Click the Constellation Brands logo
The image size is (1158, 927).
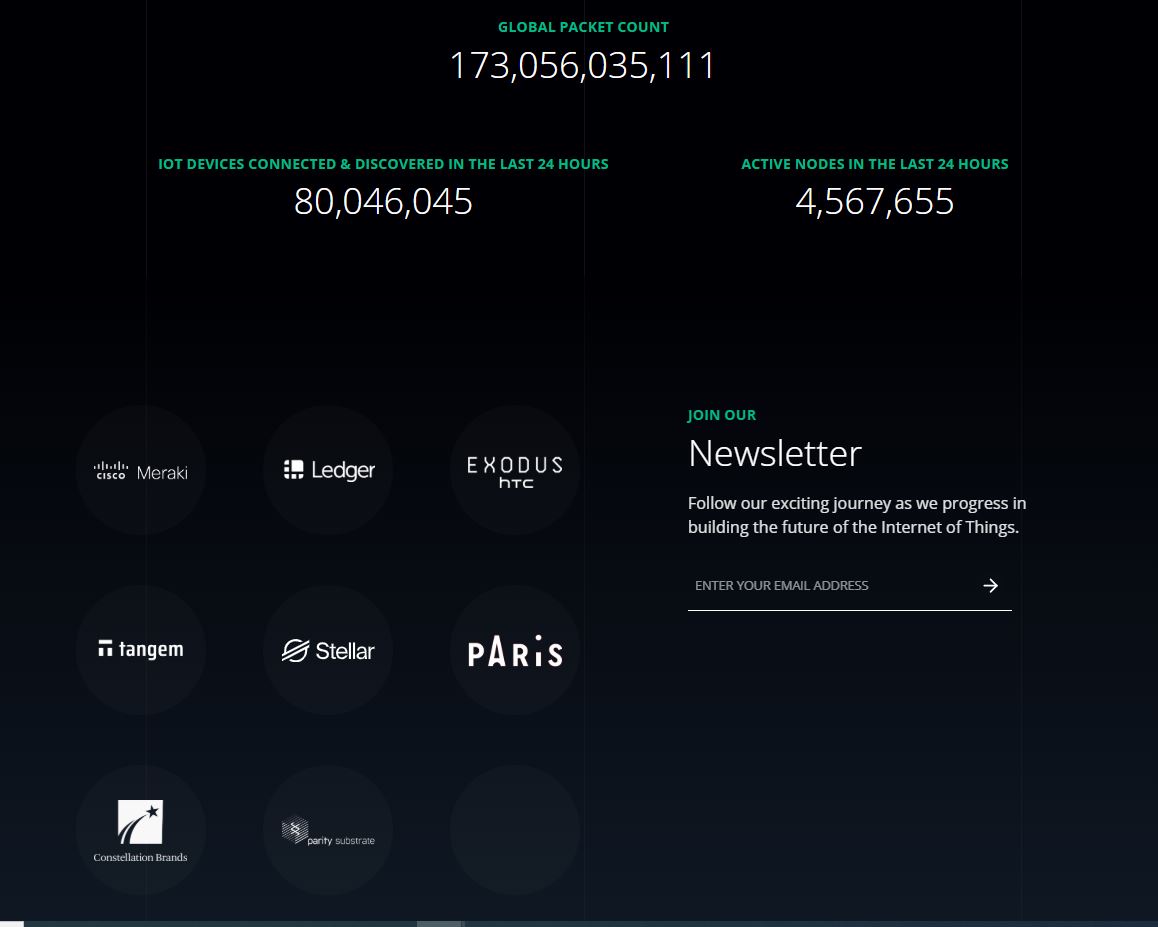click(140, 830)
